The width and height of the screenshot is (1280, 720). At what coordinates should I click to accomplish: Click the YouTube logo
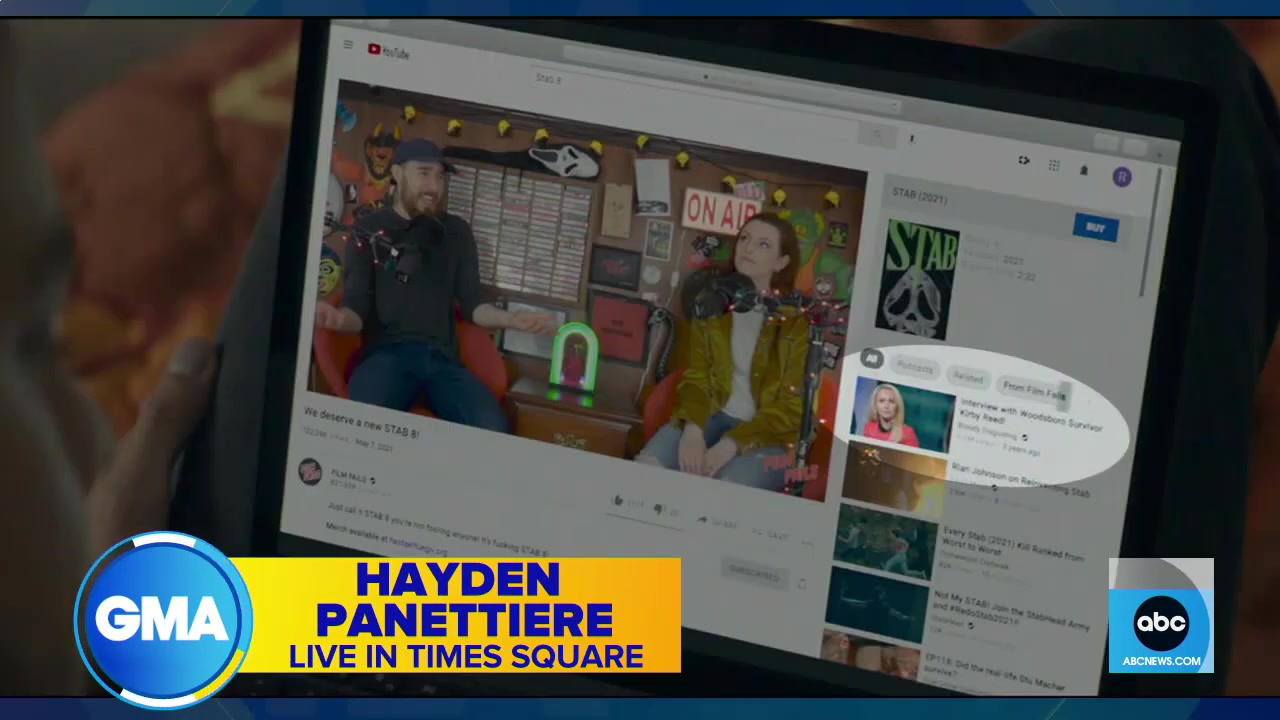[x=388, y=51]
